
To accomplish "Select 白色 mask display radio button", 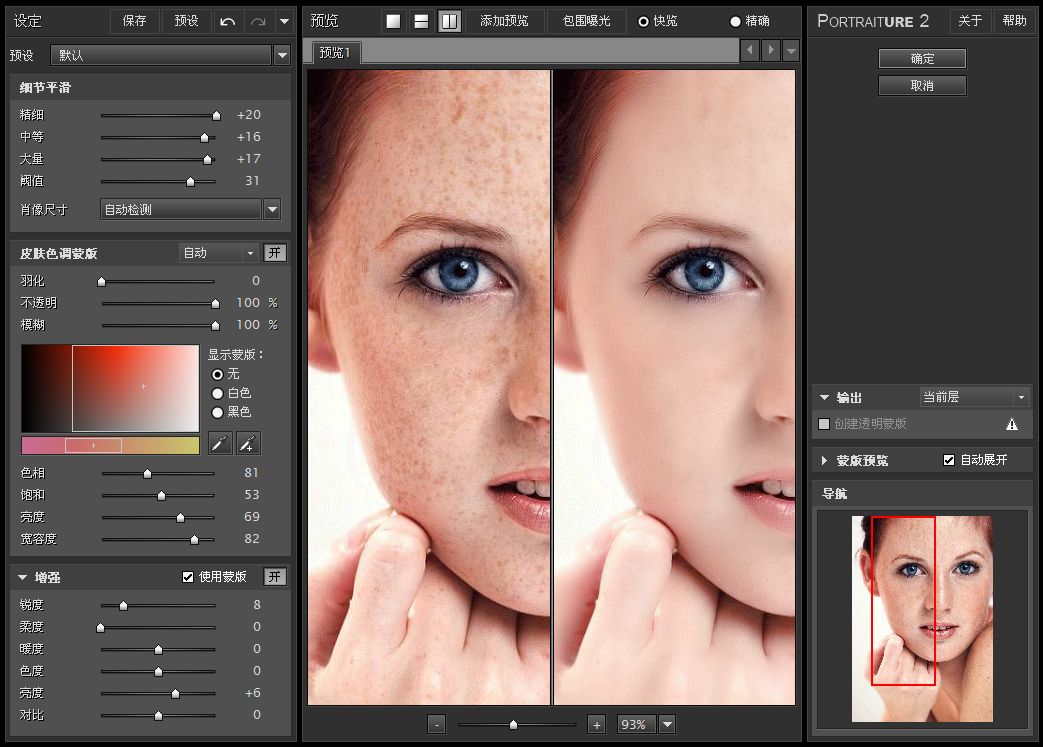I will [217, 393].
